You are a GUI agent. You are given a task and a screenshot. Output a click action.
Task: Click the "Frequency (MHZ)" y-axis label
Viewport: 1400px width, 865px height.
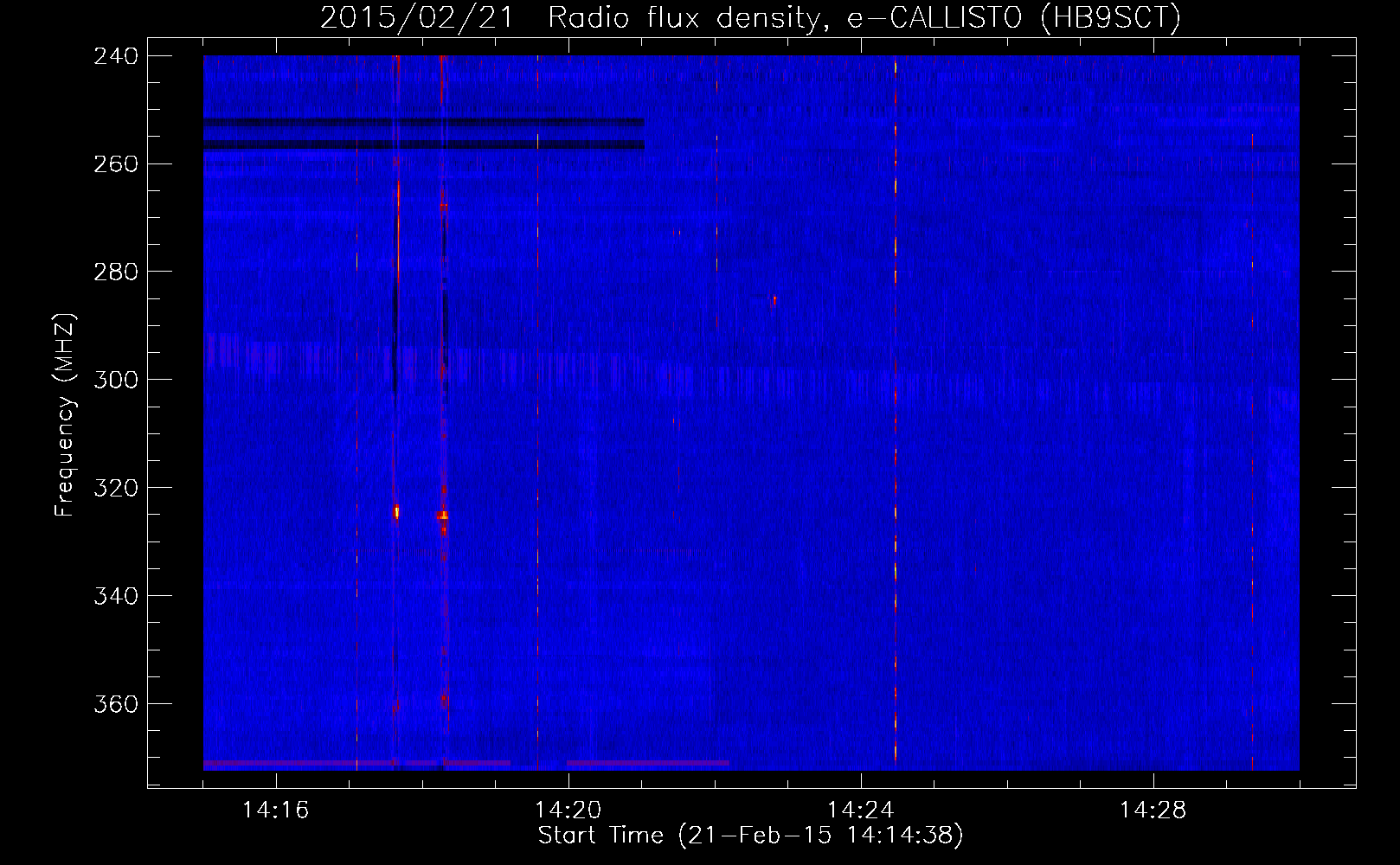(x=65, y=416)
